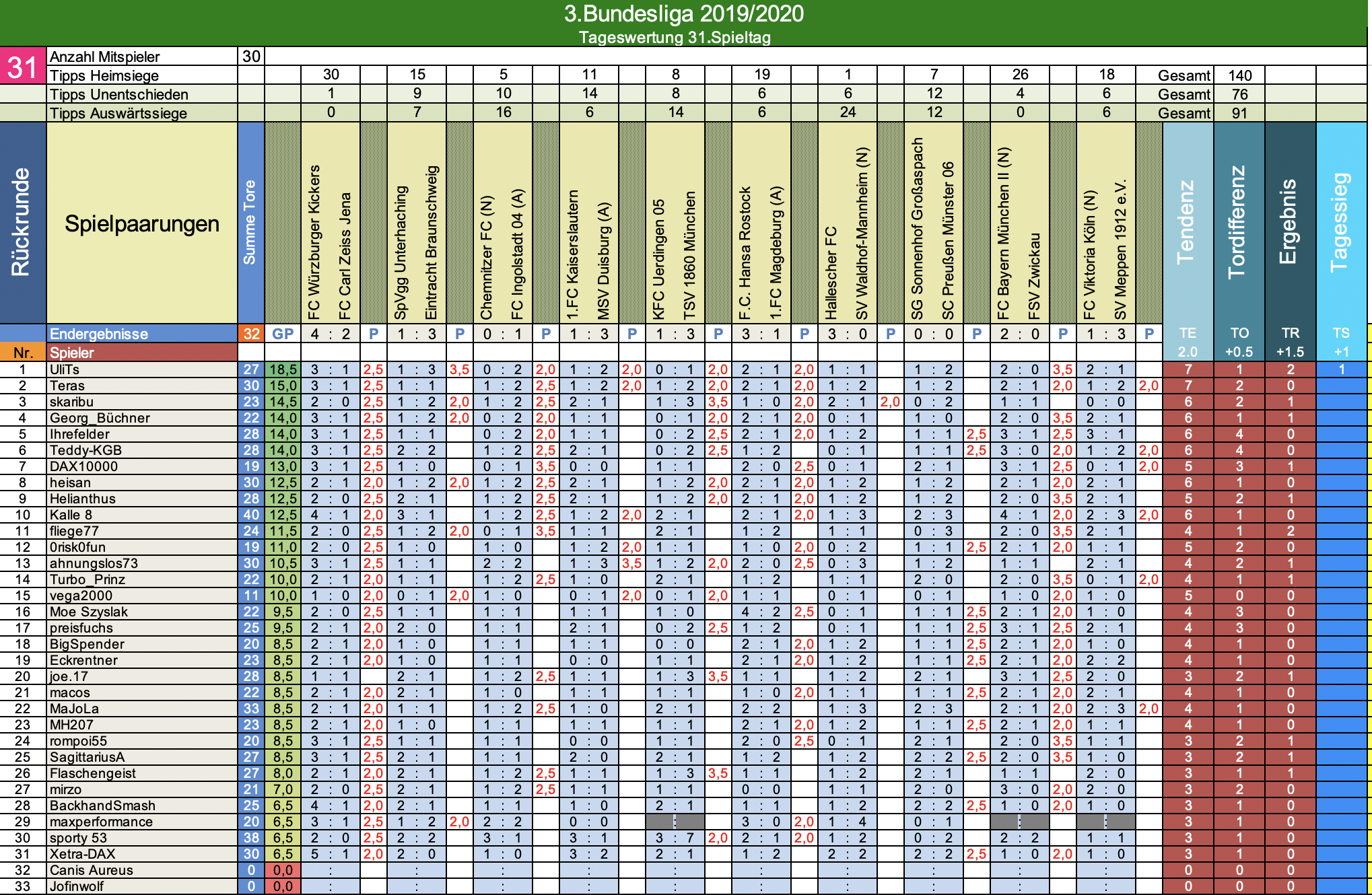The height and width of the screenshot is (895, 1372).
Task: Click the orange goals total '32' cell
Action: coord(251,334)
